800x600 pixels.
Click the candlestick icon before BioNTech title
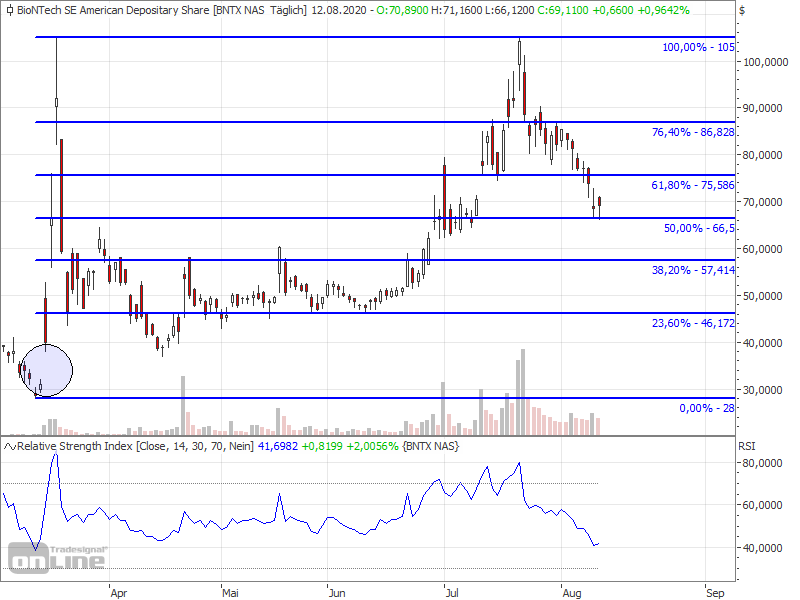(x=10, y=10)
